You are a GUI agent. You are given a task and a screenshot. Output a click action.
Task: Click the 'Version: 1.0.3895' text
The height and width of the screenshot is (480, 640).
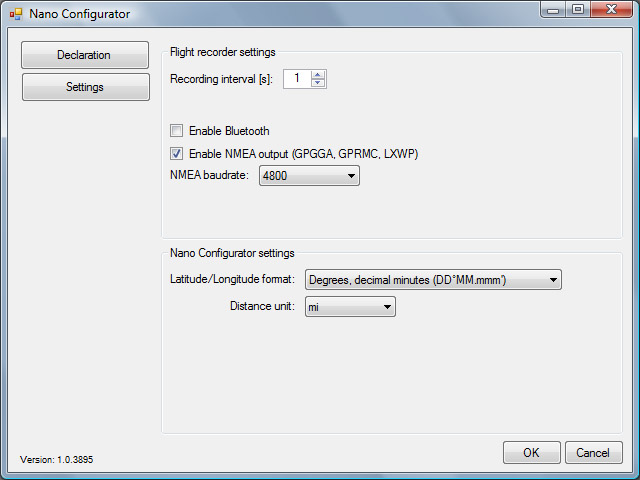click(56, 460)
